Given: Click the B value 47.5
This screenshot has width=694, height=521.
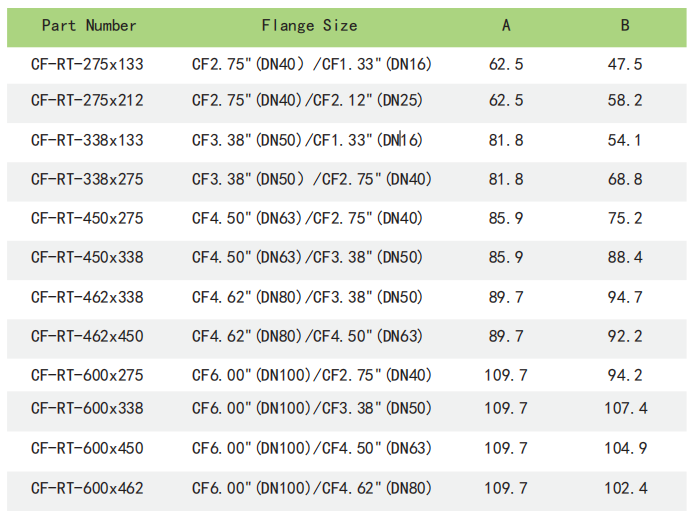Looking at the screenshot, I should 625,64.
